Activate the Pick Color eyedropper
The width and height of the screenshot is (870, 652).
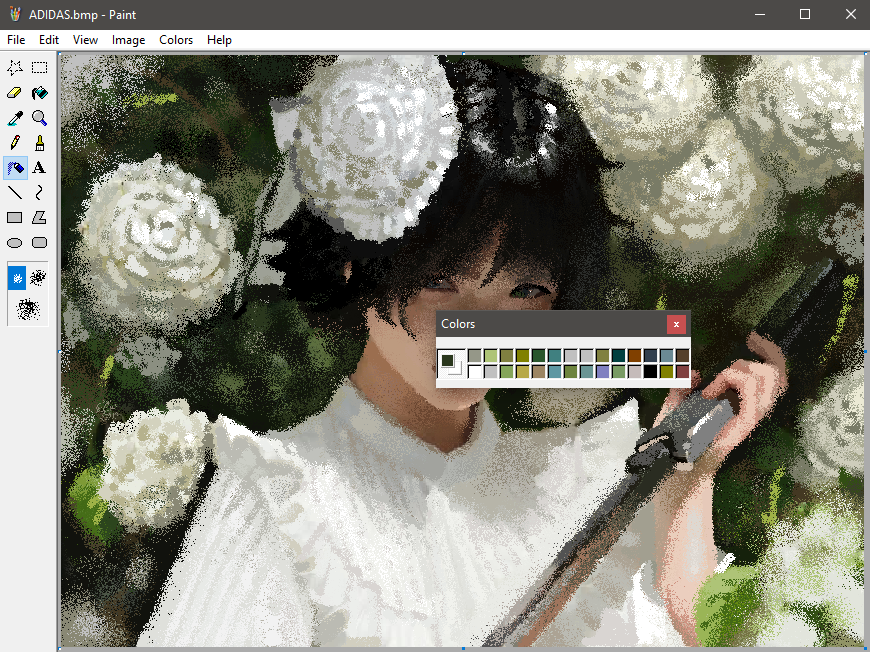click(15, 118)
